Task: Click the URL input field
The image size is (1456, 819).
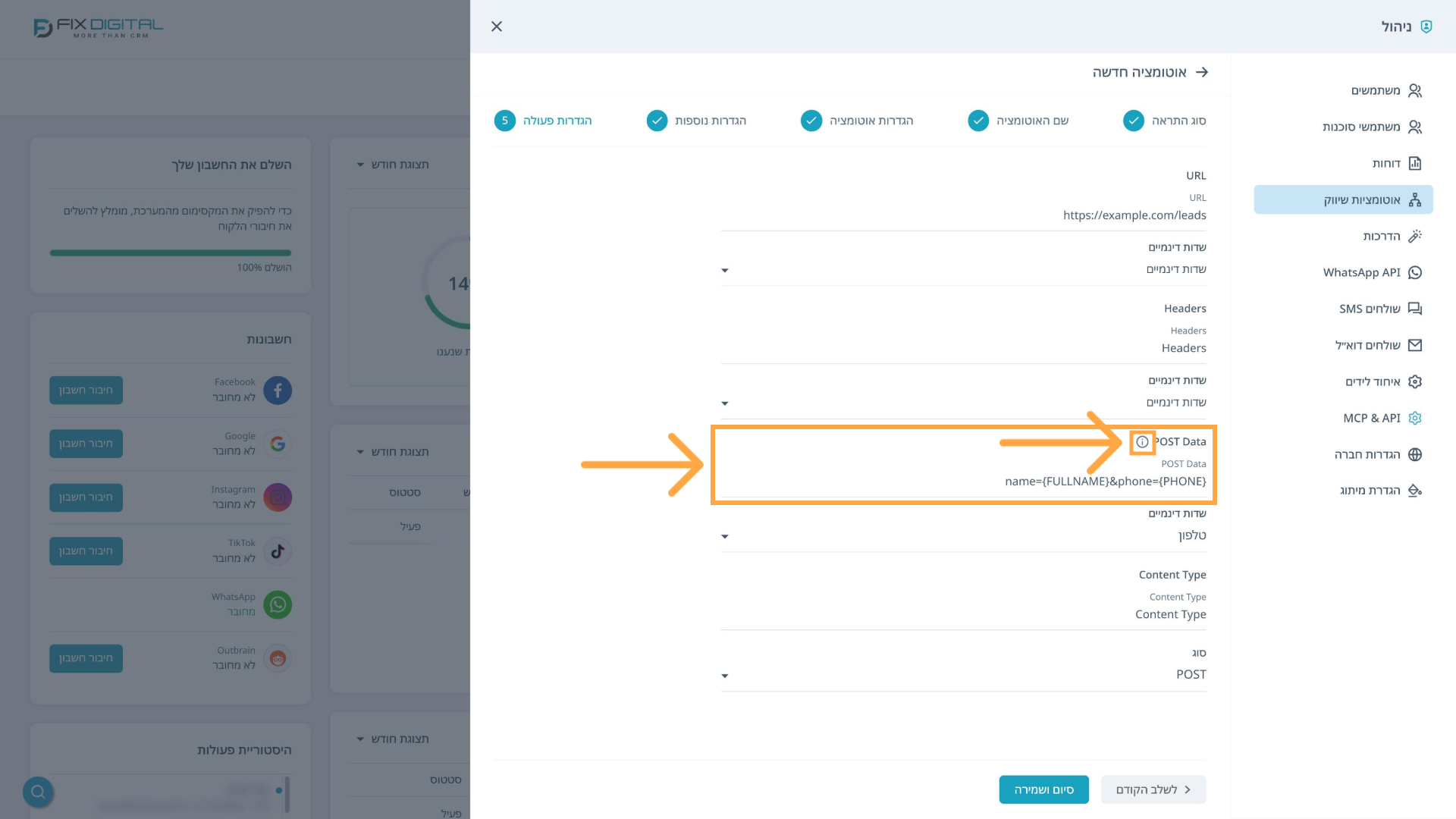Action: click(964, 215)
